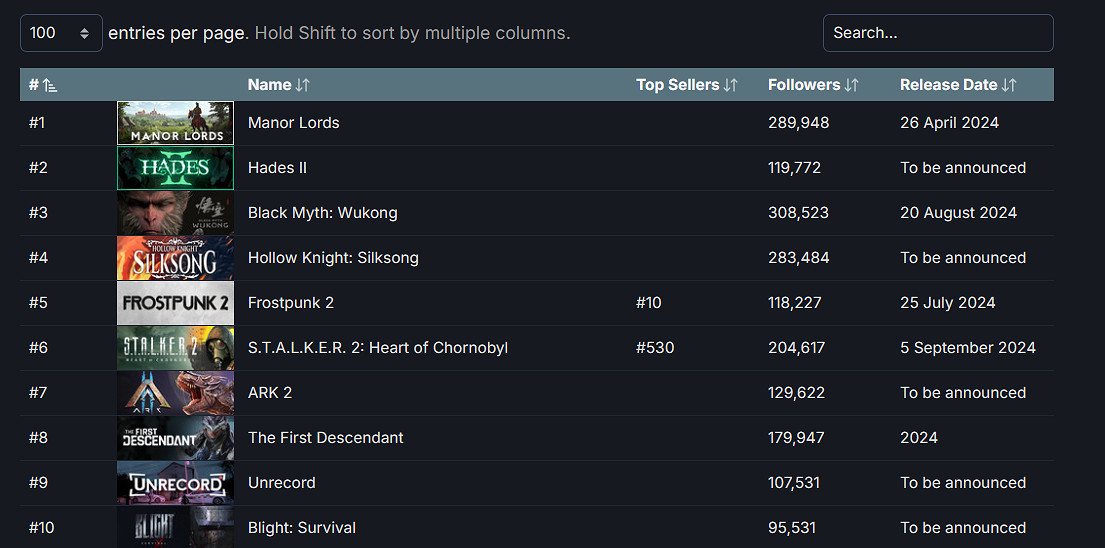Open the entries per page dropdown
The width and height of the screenshot is (1105, 548).
61,33
